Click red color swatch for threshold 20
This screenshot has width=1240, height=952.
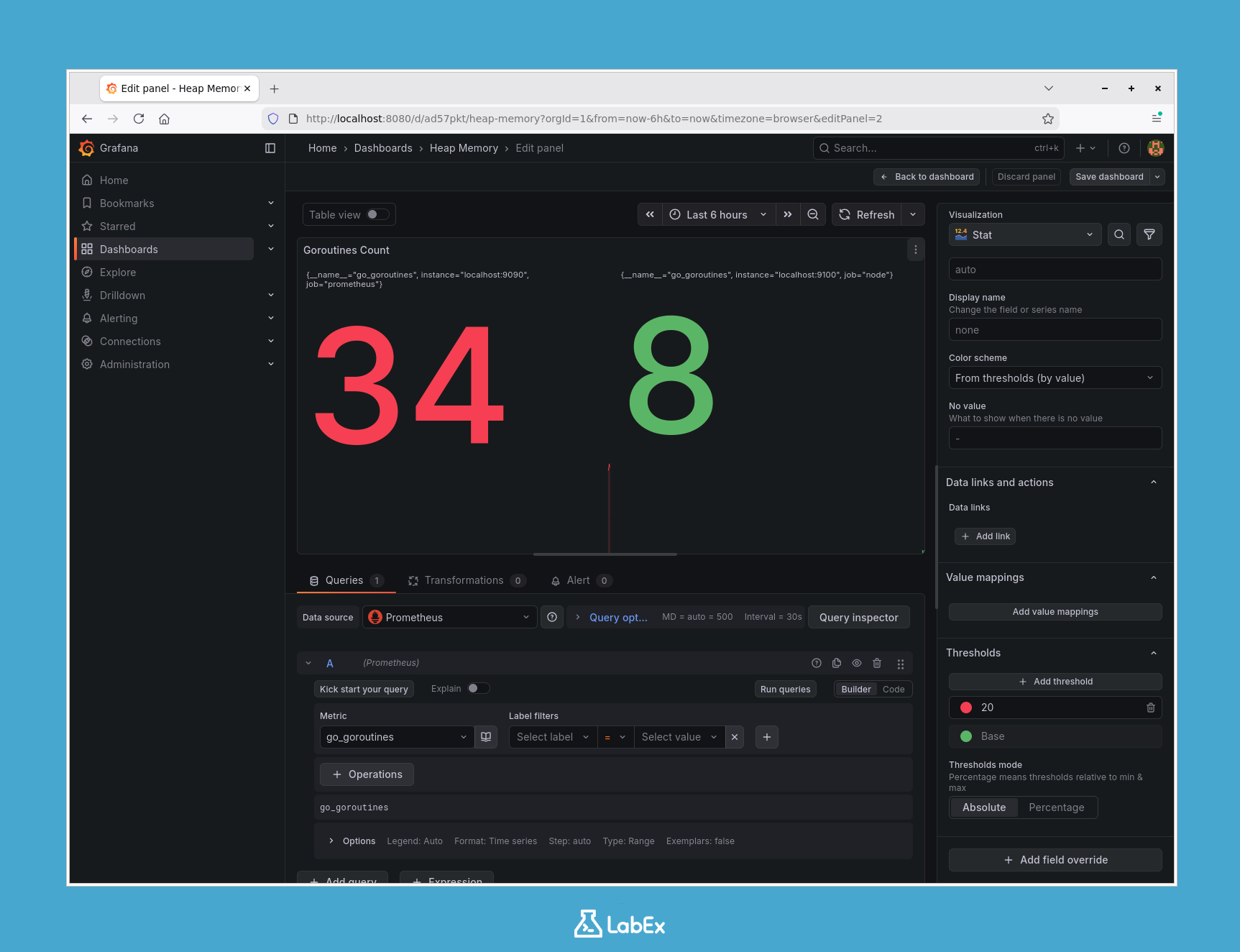966,708
